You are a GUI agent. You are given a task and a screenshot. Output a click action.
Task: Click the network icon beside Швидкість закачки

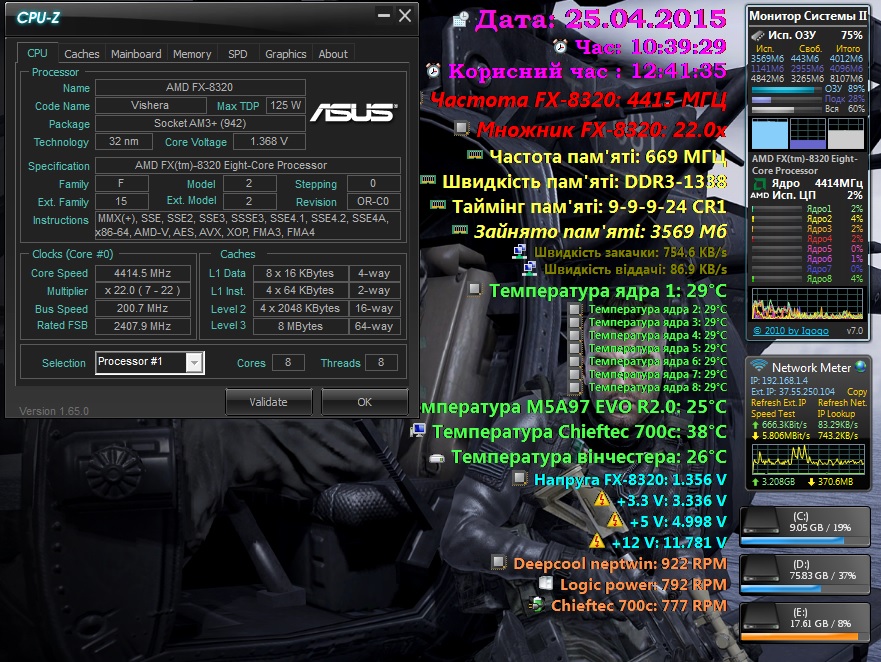(x=519, y=251)
